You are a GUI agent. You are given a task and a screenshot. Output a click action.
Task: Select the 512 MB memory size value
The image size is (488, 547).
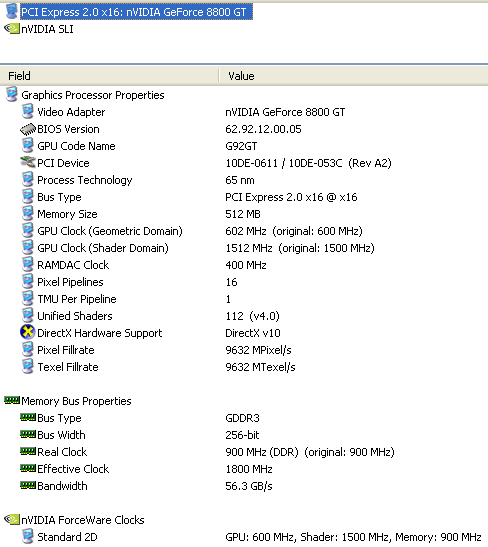243,214
